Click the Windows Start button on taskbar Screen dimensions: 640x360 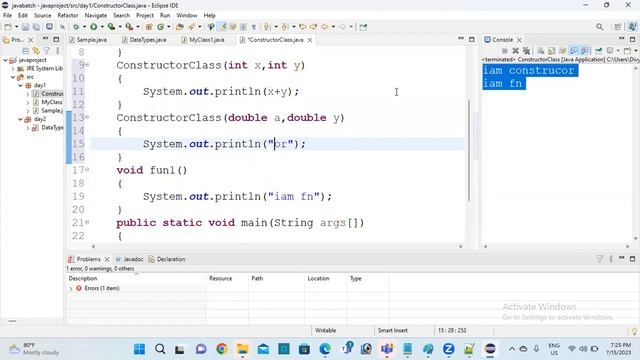(x=139, y=349)
